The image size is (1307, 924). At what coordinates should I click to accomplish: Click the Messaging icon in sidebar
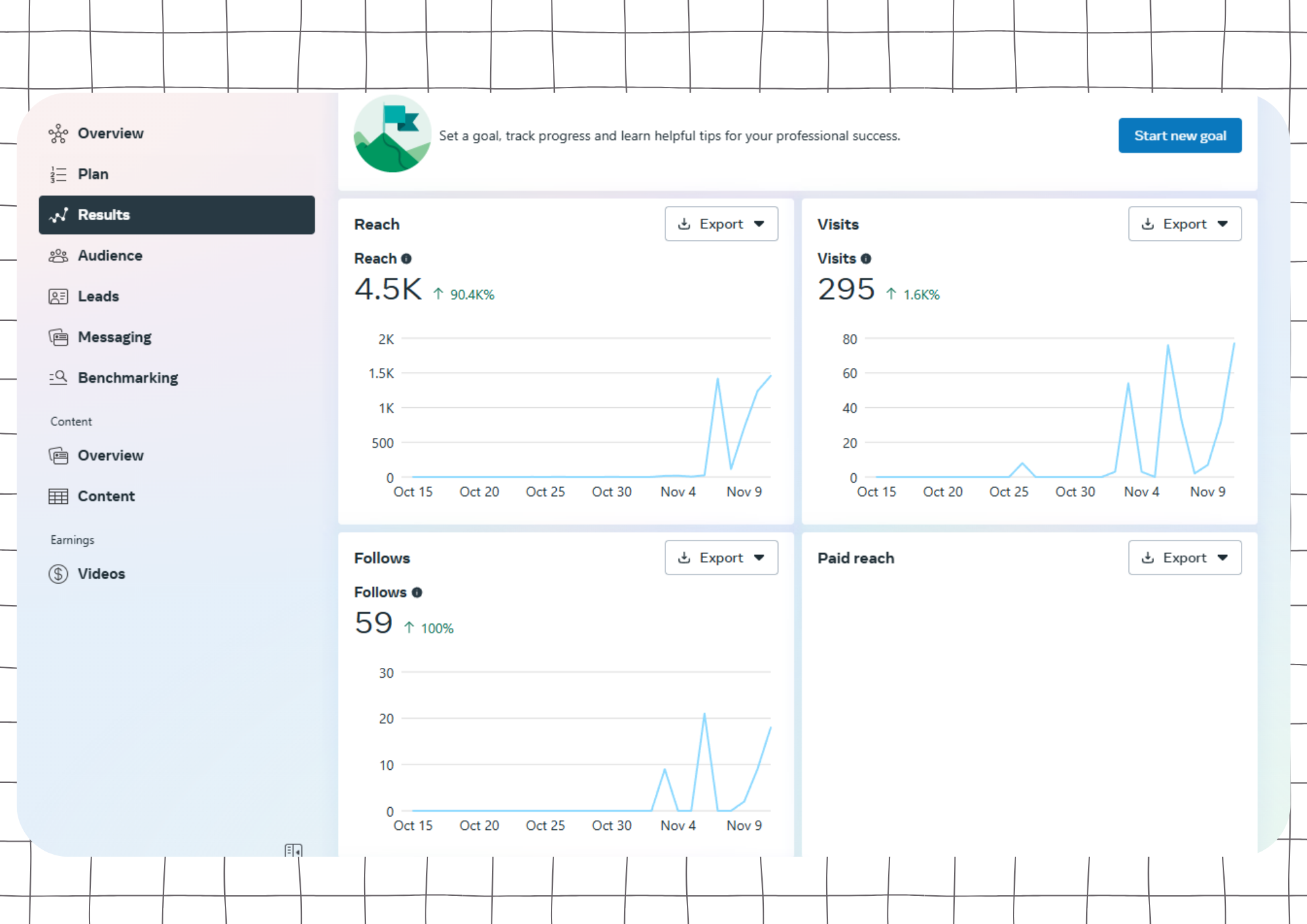pos(58,337)
